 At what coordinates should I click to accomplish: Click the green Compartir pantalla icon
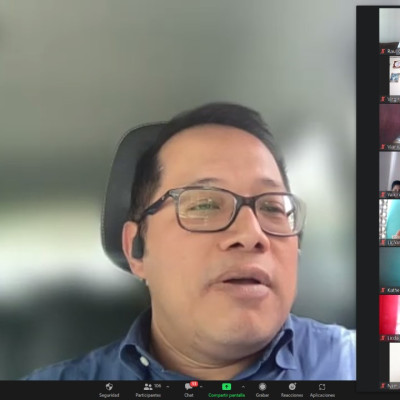pyautogui.click(x=226, y=386)
